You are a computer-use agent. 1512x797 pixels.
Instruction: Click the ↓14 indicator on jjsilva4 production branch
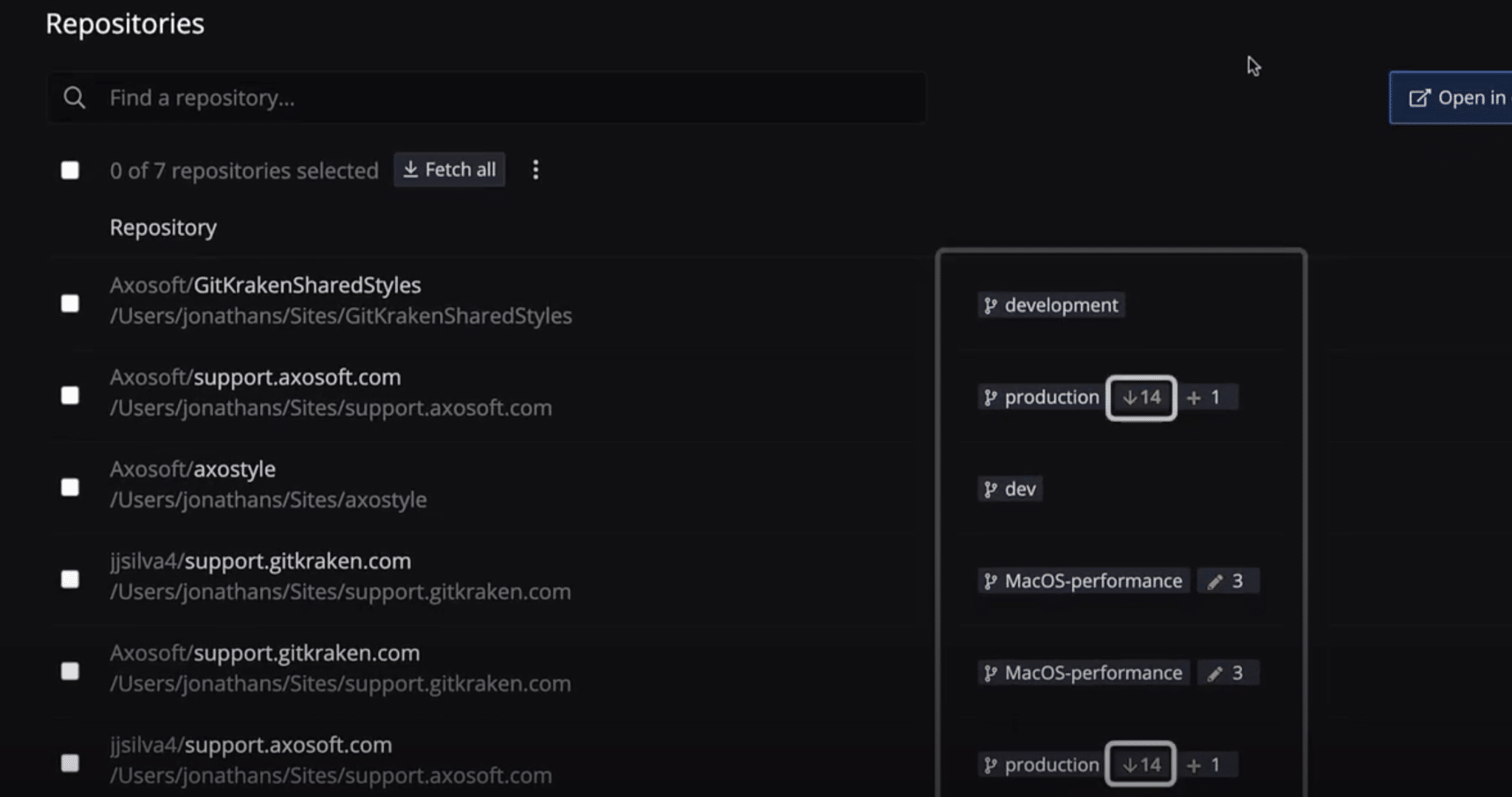click(1140, 765)
